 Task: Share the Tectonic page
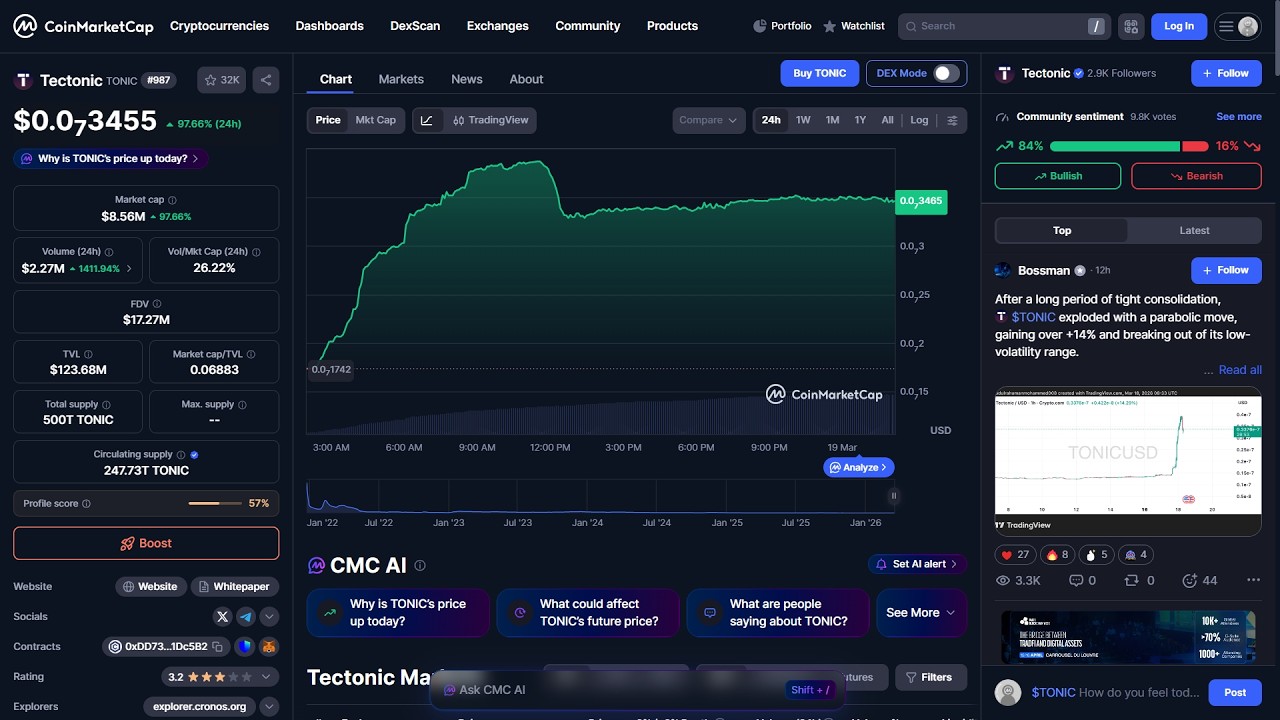click(266, 80)
